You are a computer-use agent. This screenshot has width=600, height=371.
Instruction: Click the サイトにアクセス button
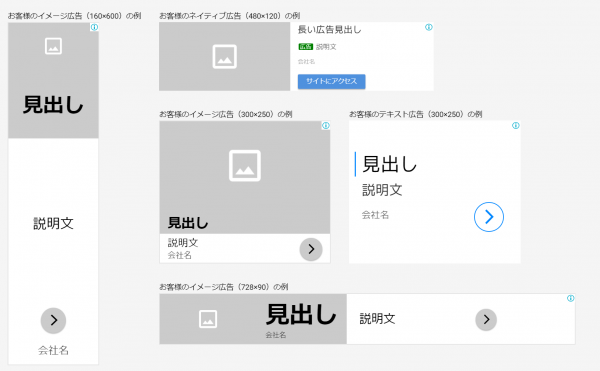point(332,81)
